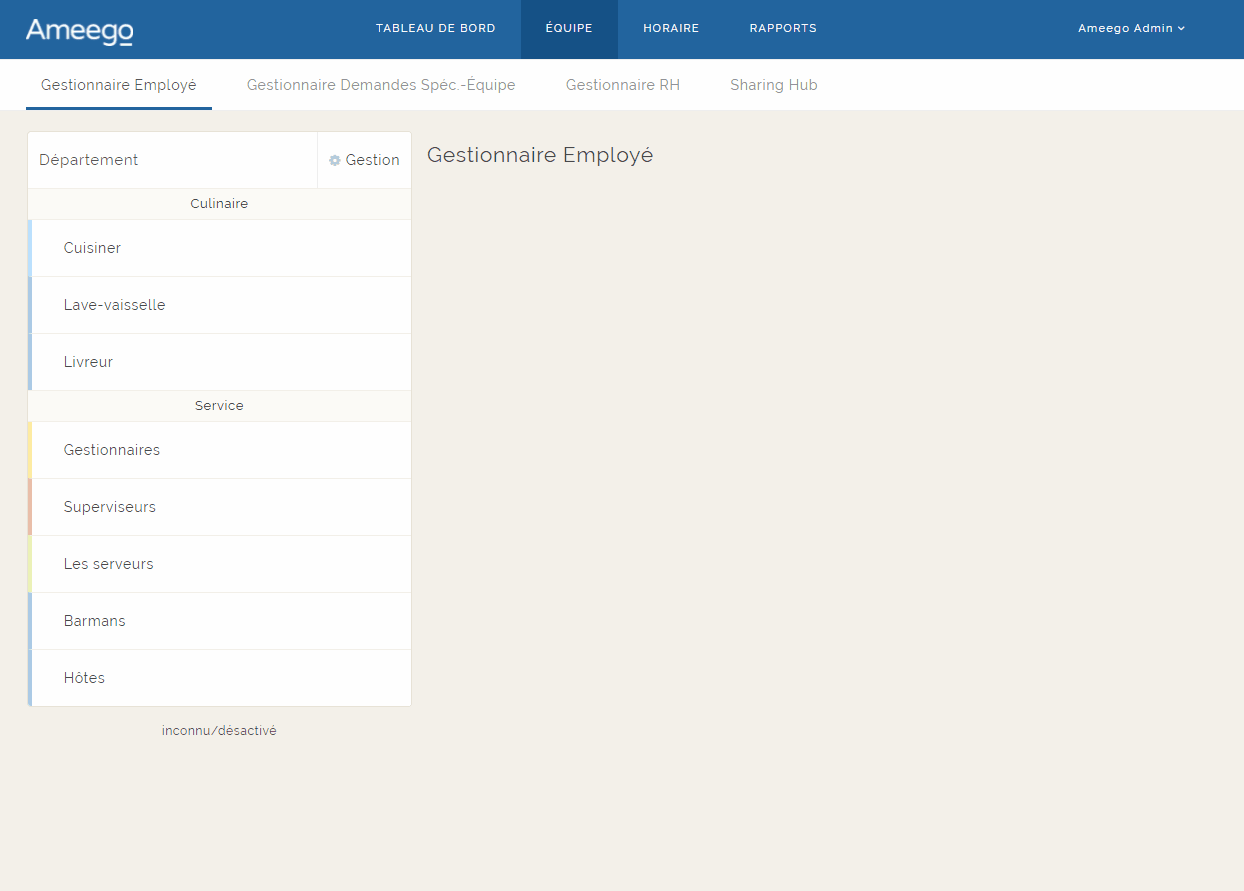The image size is (1244, 891).
Task: Choose the Barmans department
Action: (94, 621)
